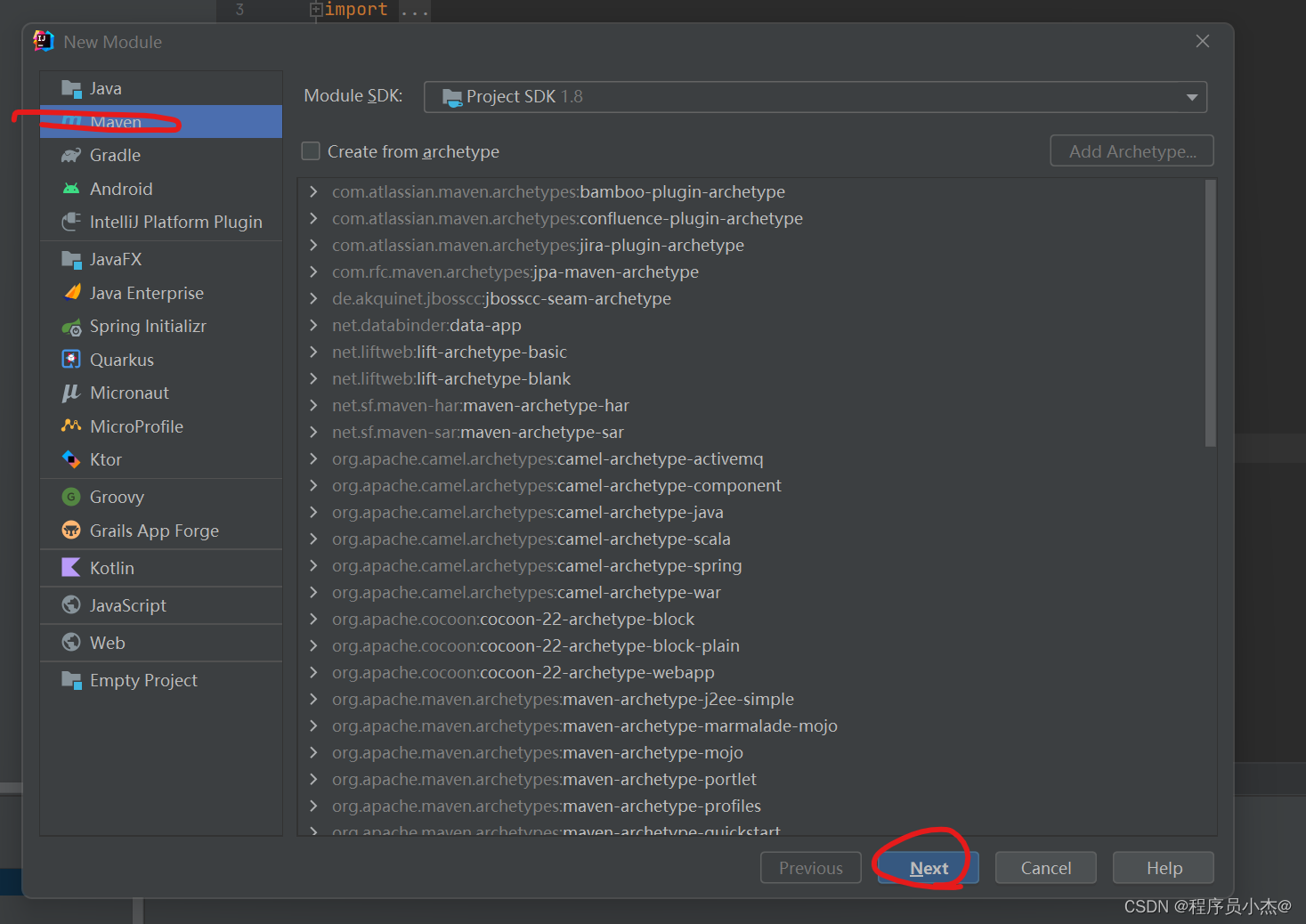This screenshot has width=1306, height=924.
Task: Select lift-archetype-blank row text
Action: point(451,378)
